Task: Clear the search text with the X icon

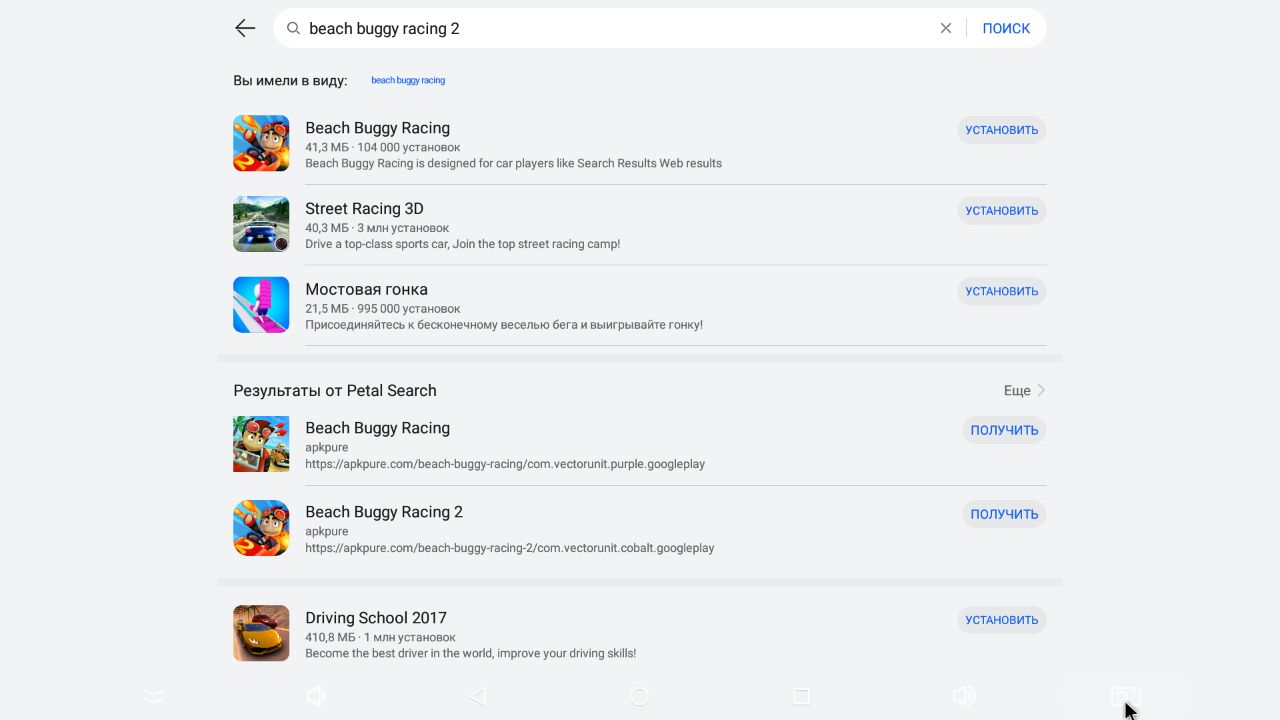Action: coord(946,28)
